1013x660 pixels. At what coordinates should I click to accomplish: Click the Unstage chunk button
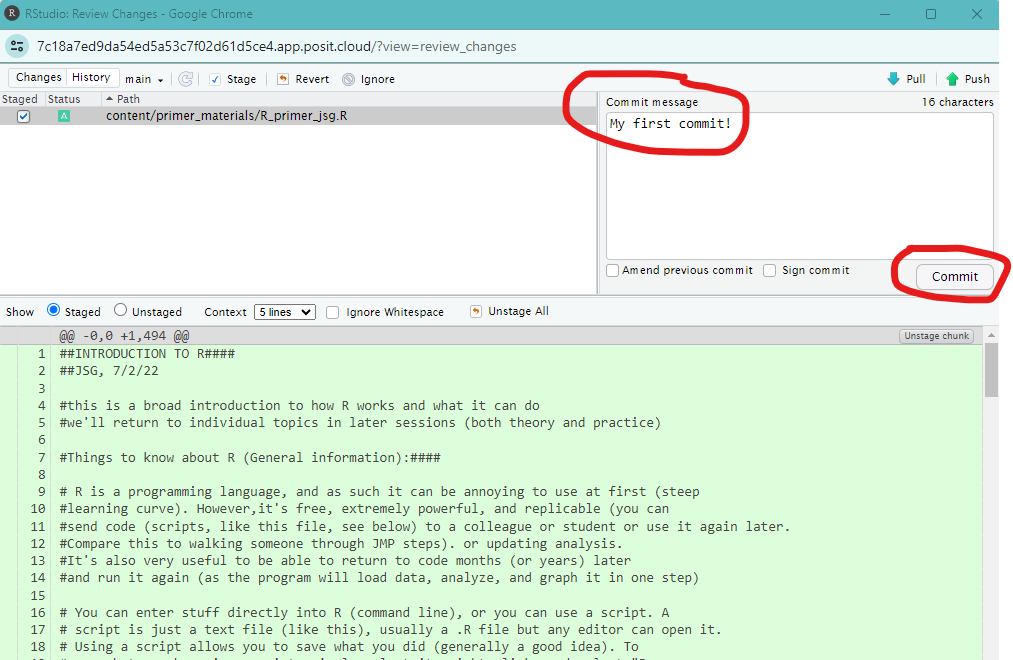pos(935,335)
